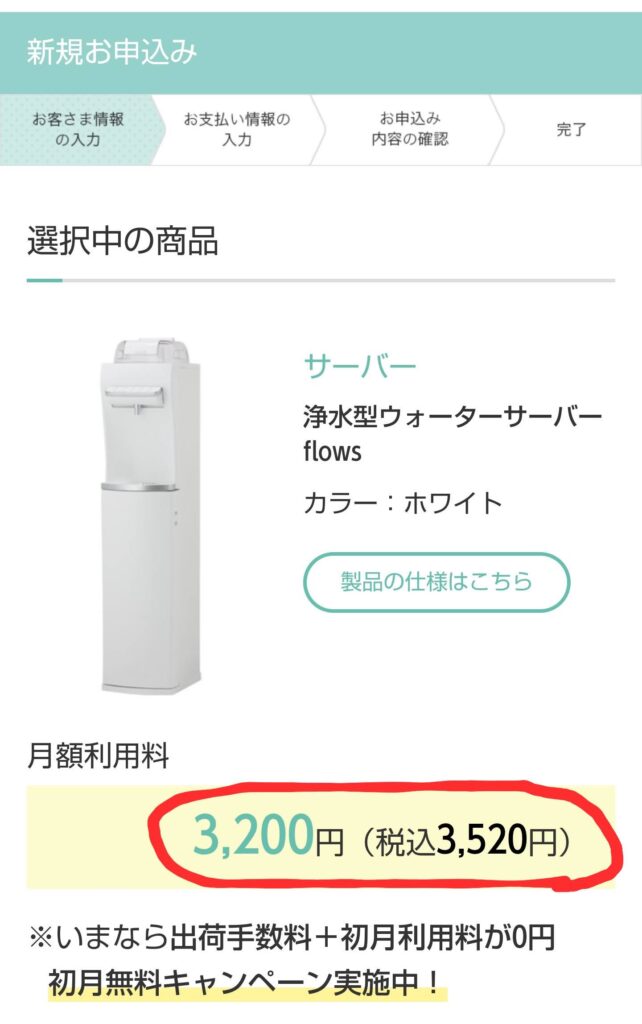Click the 選択中の商品 heading

(x=123, y=240)
